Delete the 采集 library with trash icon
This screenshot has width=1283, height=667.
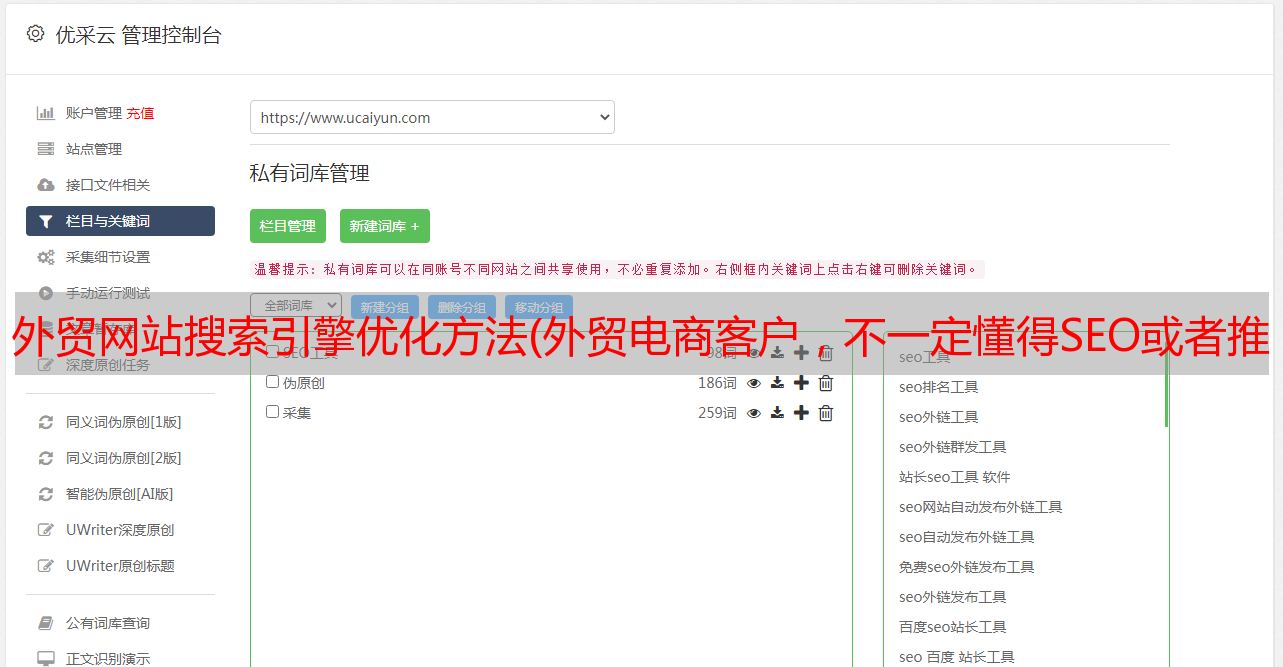point(826,413)
